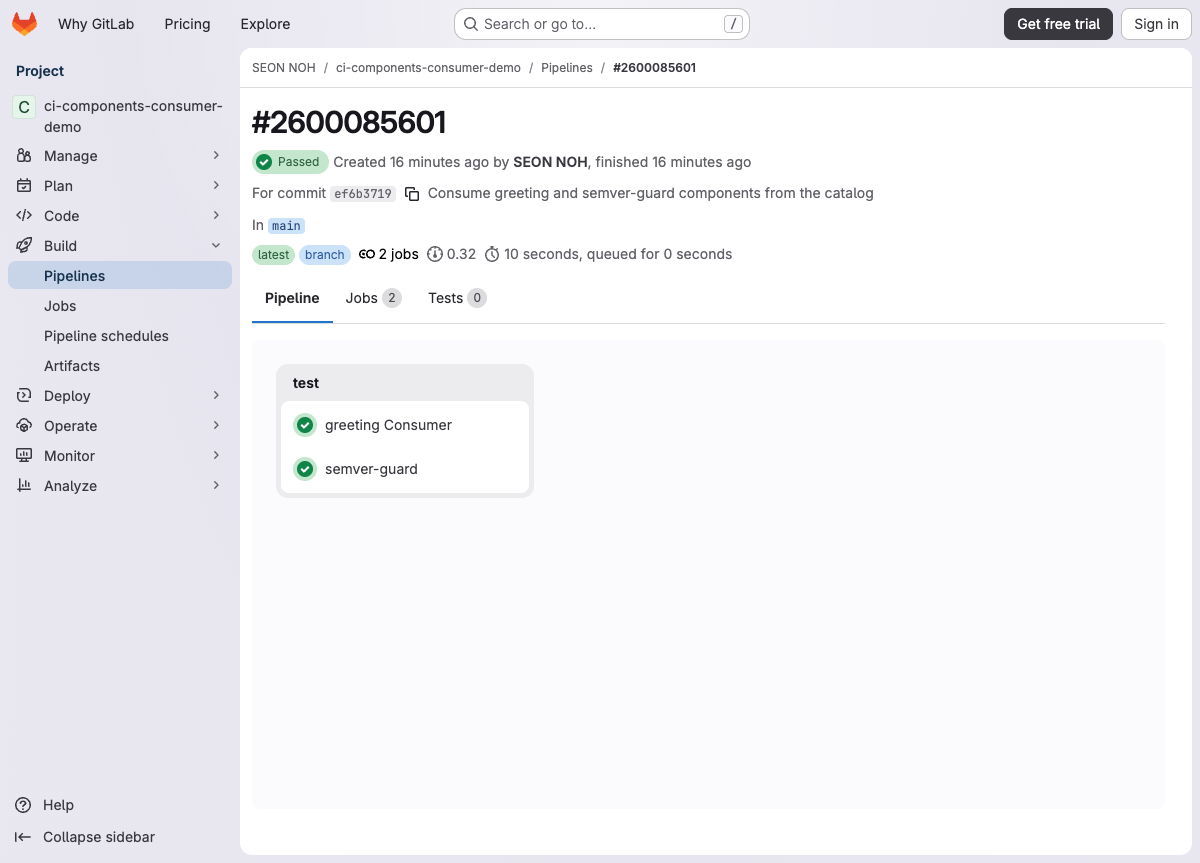The height and width of the screenshot is (863, 1200).
Task: Click the greeting Consumer passed status icon
Action: [x=305, y=425]
